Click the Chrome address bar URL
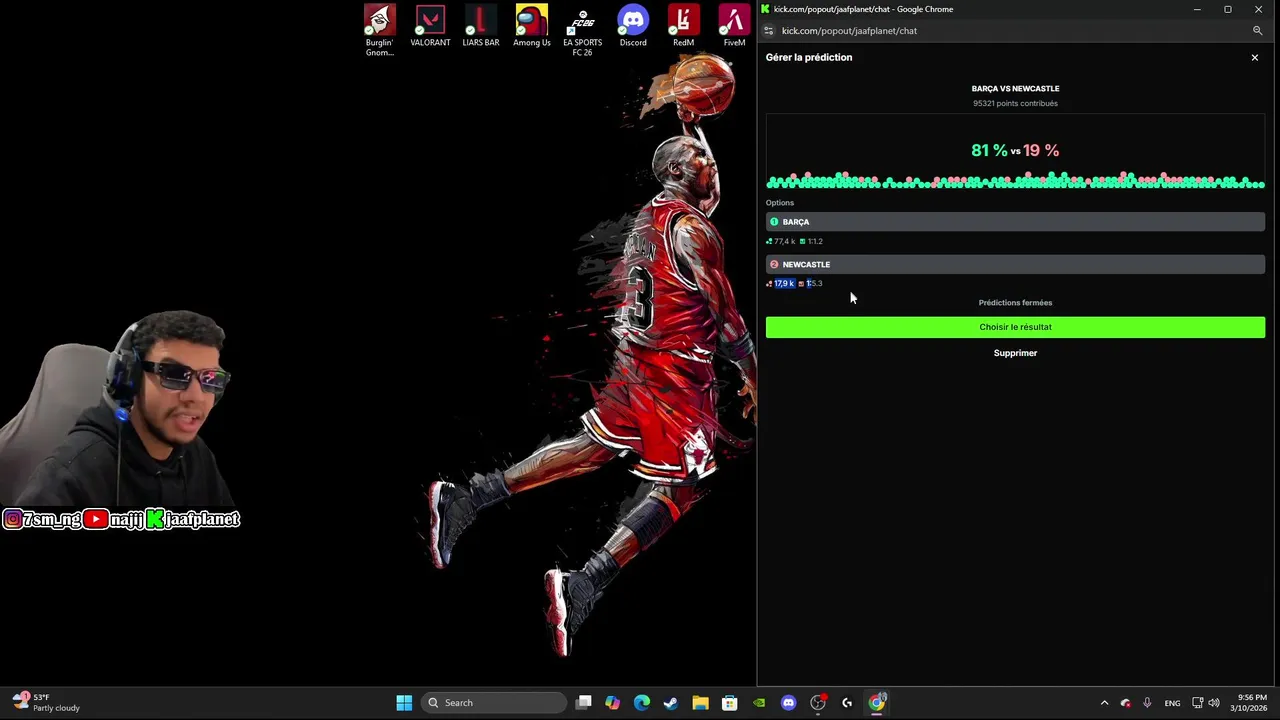This screenshot has width=1280, height=720. (849, 31)
